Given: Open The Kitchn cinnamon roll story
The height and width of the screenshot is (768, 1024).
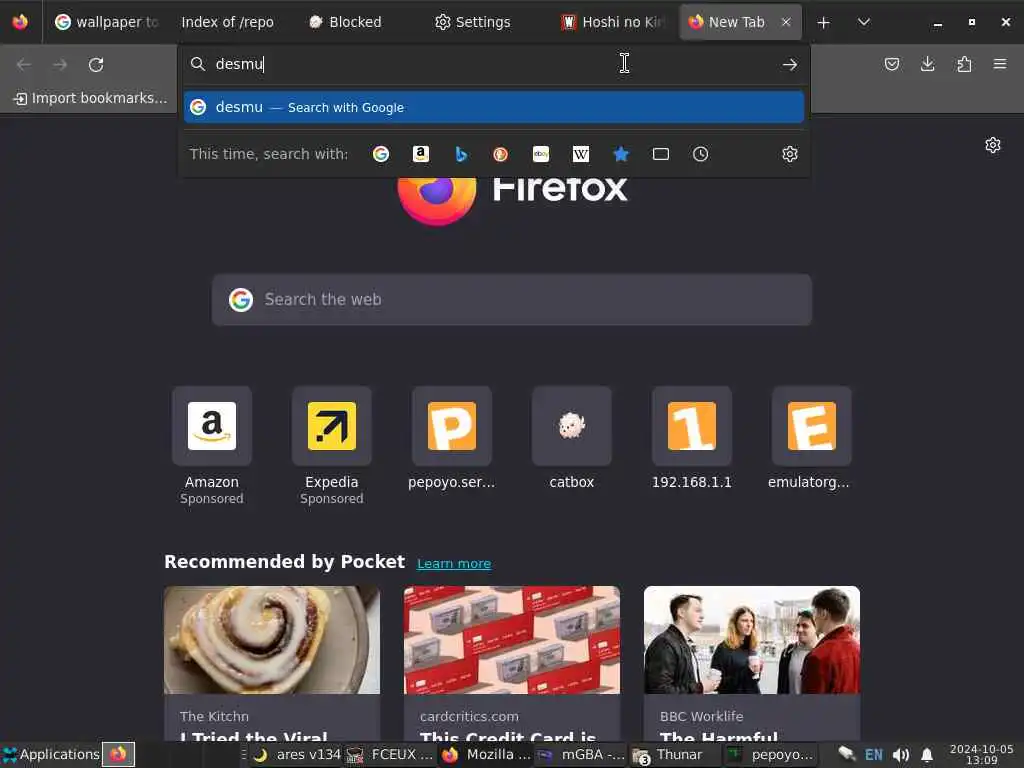Looking at the screenshot, I should [272, 664].
